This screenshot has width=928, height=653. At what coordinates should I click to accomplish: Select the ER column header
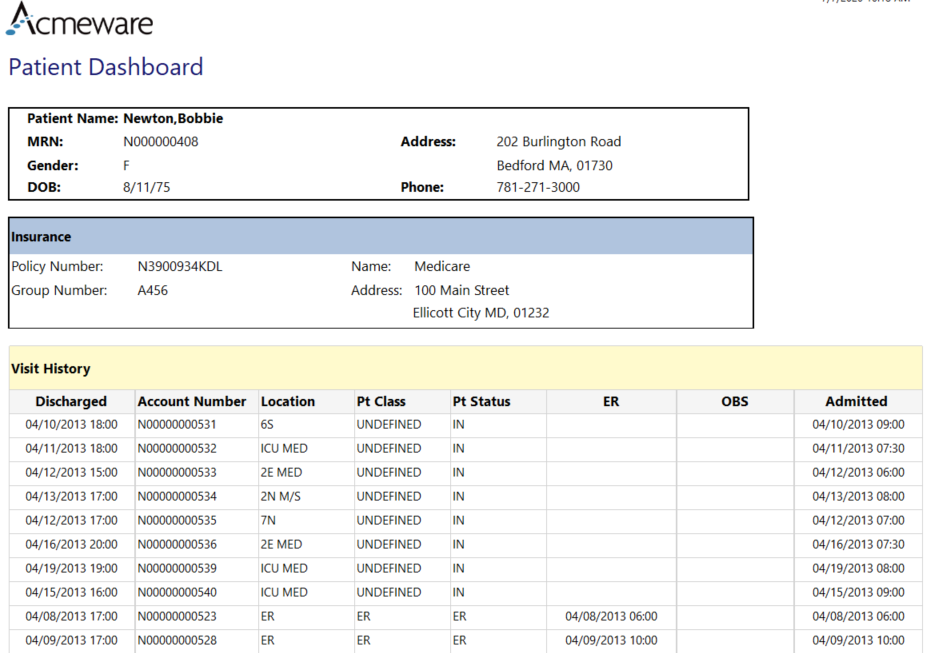611,402
